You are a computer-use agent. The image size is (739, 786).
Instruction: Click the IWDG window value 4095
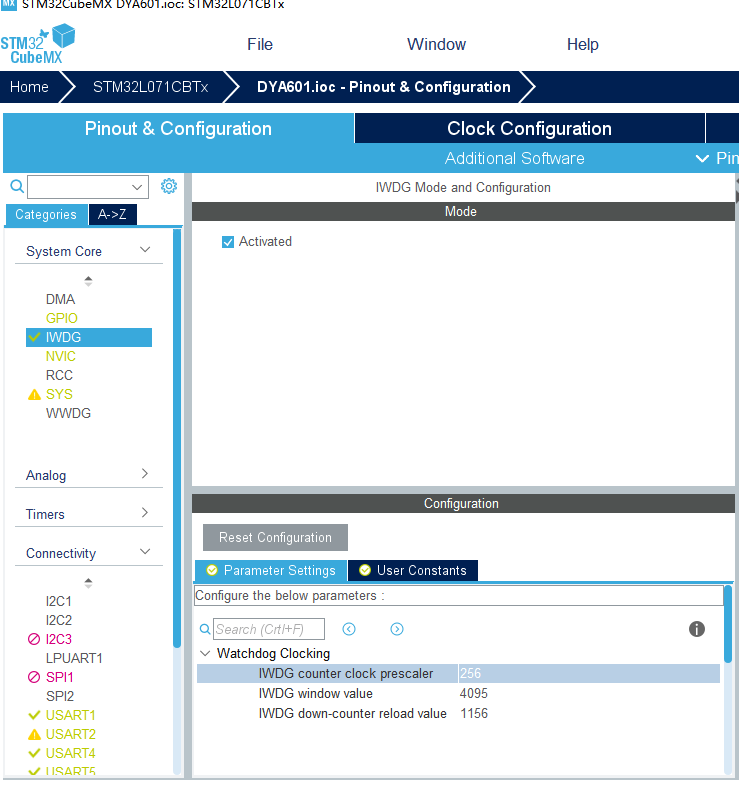[x=473, y=694]
